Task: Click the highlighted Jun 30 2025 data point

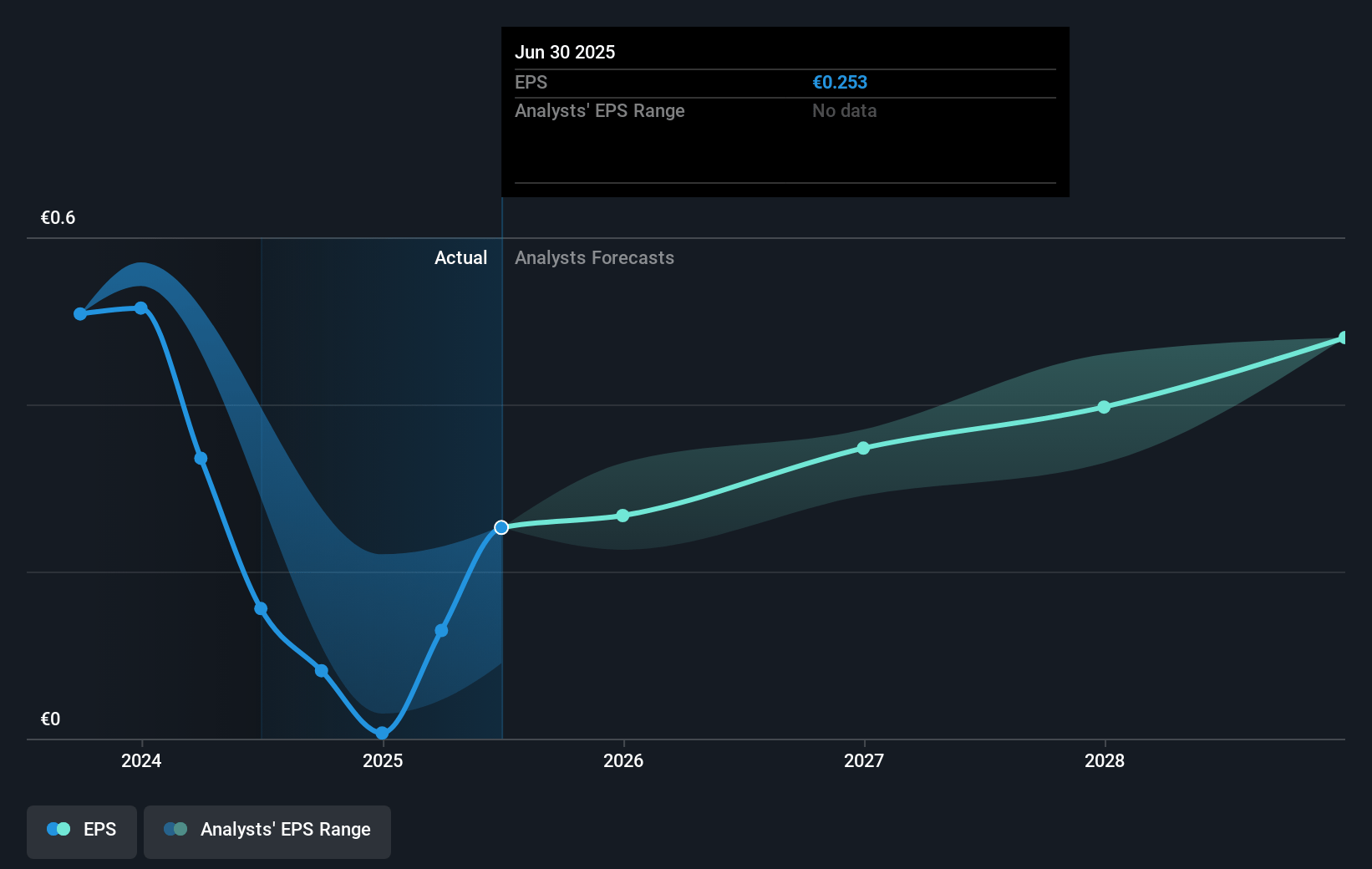Action: click(x=501, y=527)
